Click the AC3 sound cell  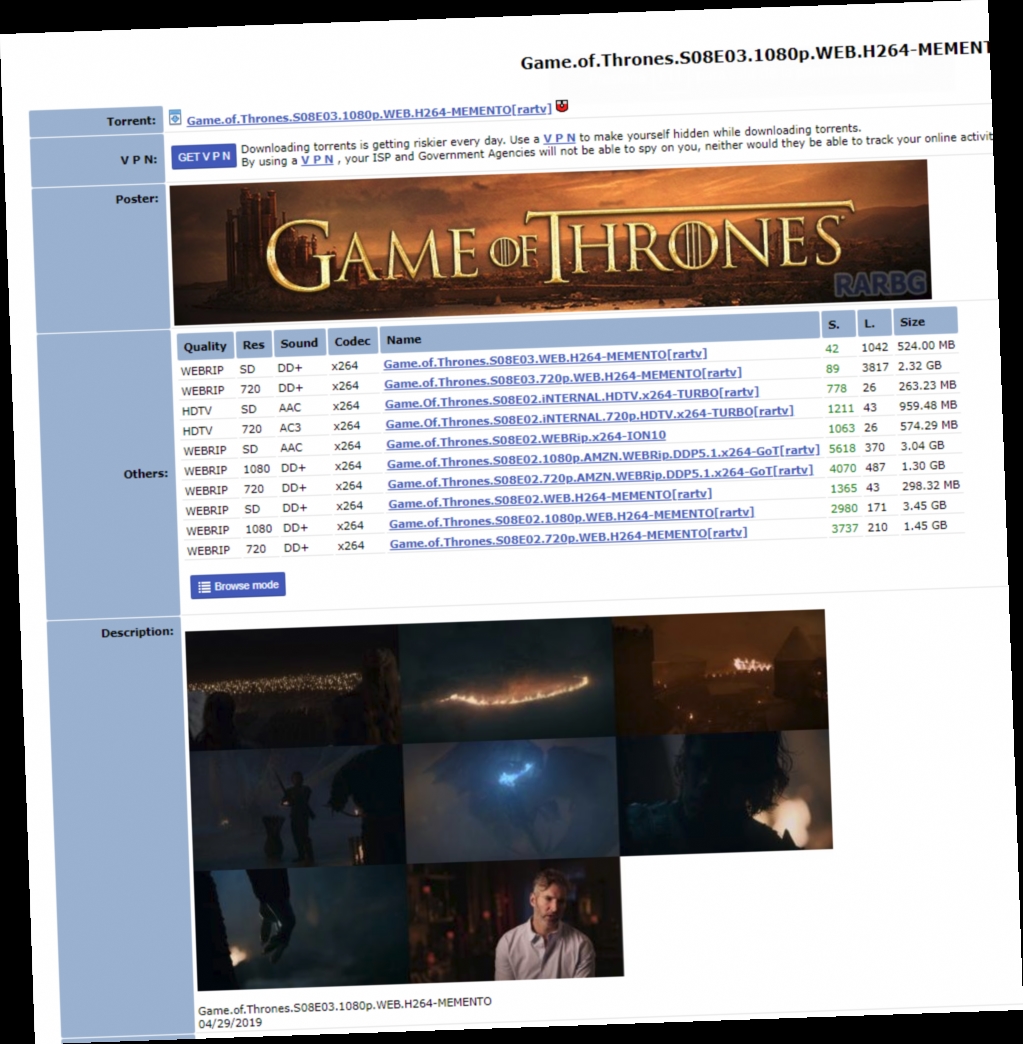(290, 427)
